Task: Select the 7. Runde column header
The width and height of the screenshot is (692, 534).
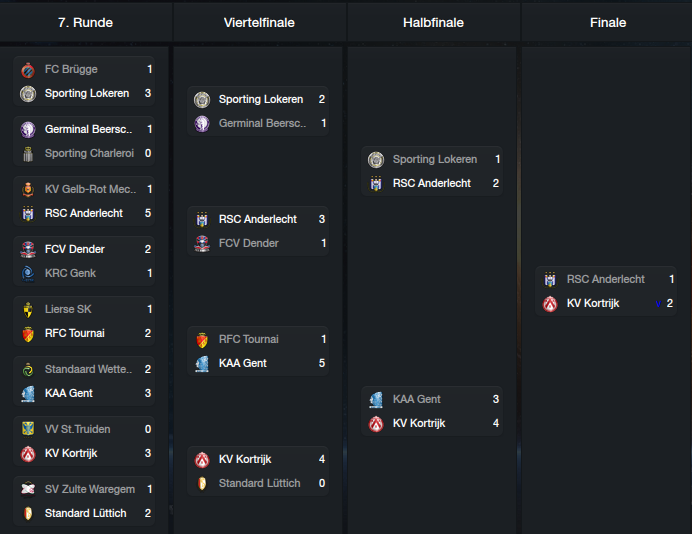Action: click(86, 23)
